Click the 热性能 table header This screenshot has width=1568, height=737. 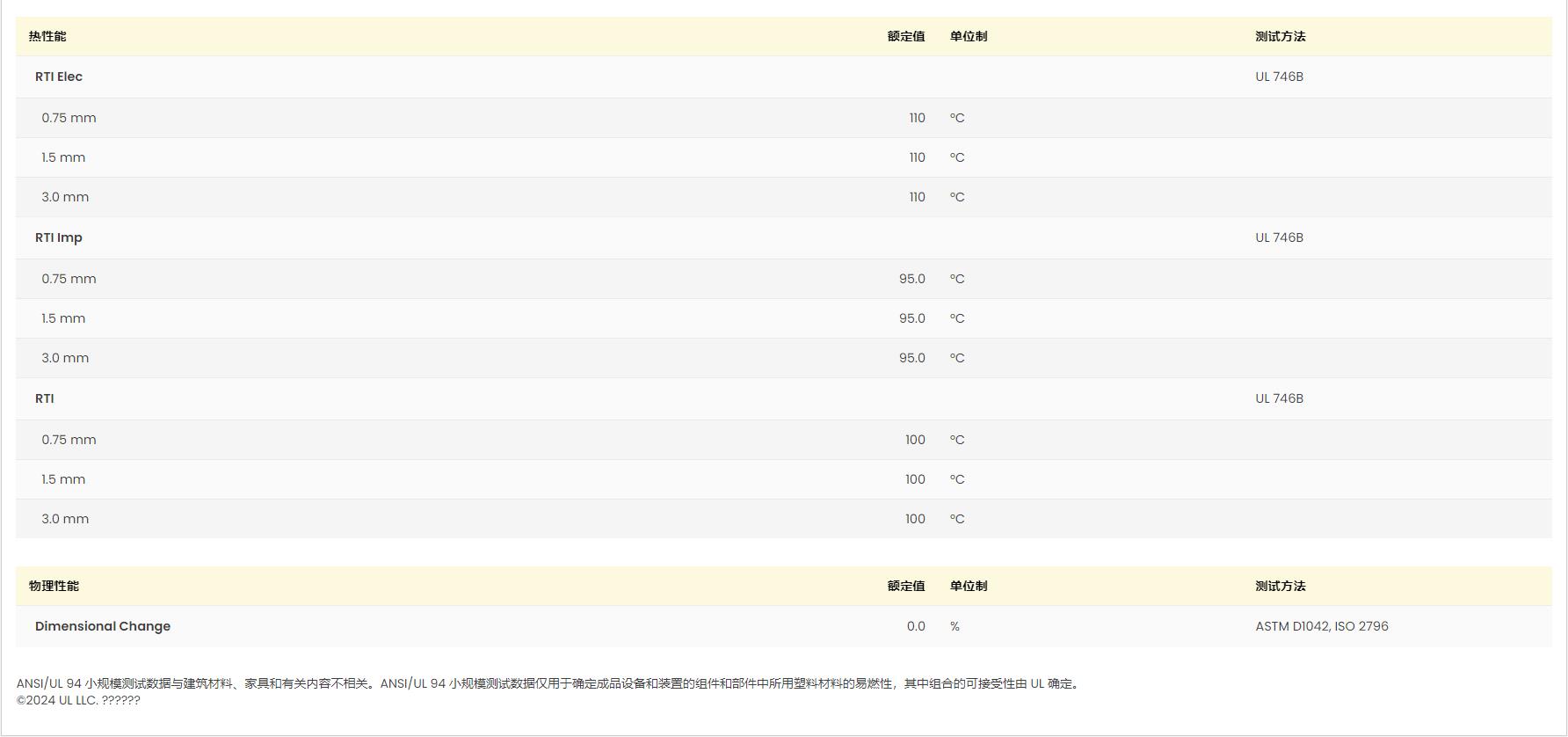coord(47,36)
